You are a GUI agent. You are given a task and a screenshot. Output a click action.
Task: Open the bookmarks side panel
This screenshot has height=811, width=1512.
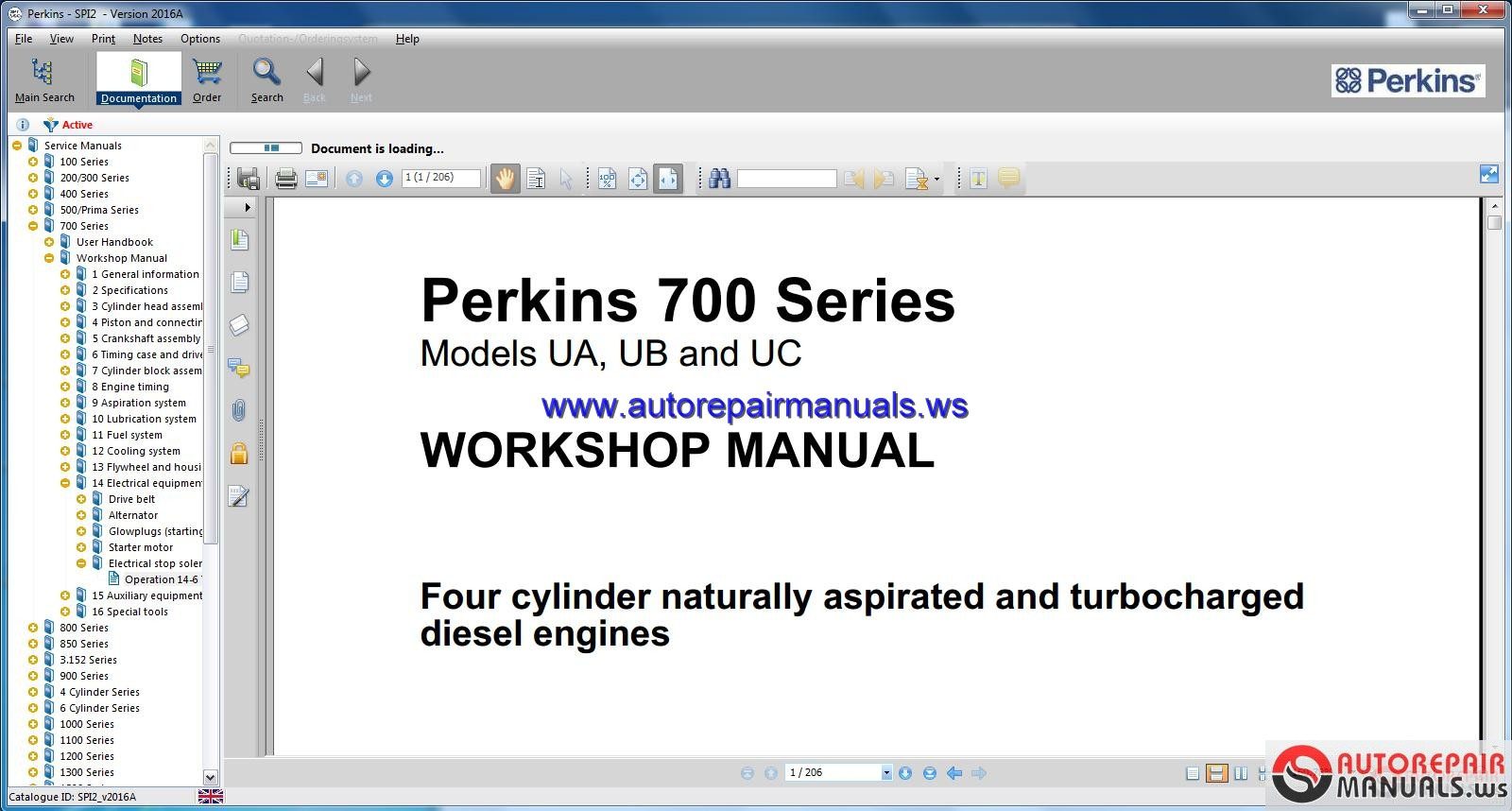[239, 240]
